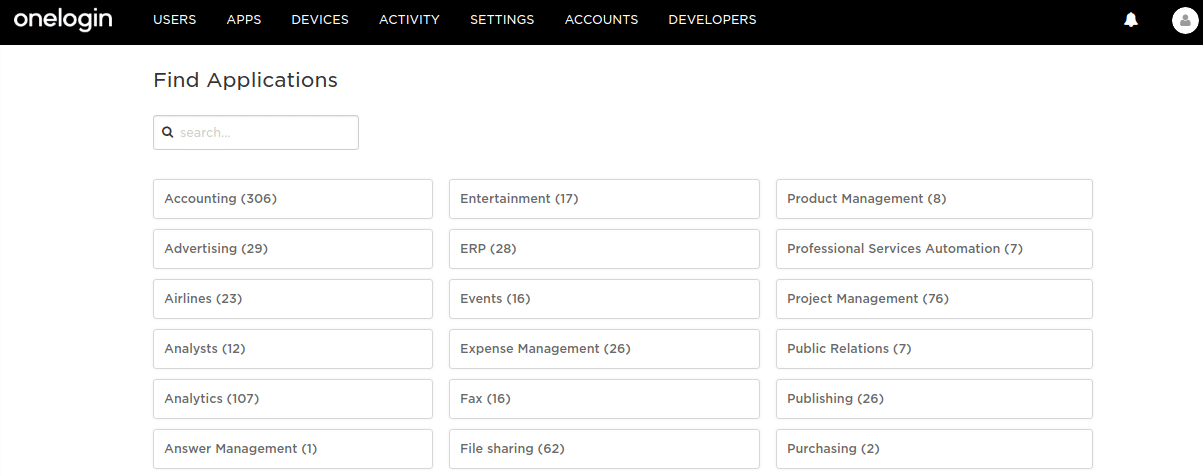Open the Users menu

coord(174,20)
